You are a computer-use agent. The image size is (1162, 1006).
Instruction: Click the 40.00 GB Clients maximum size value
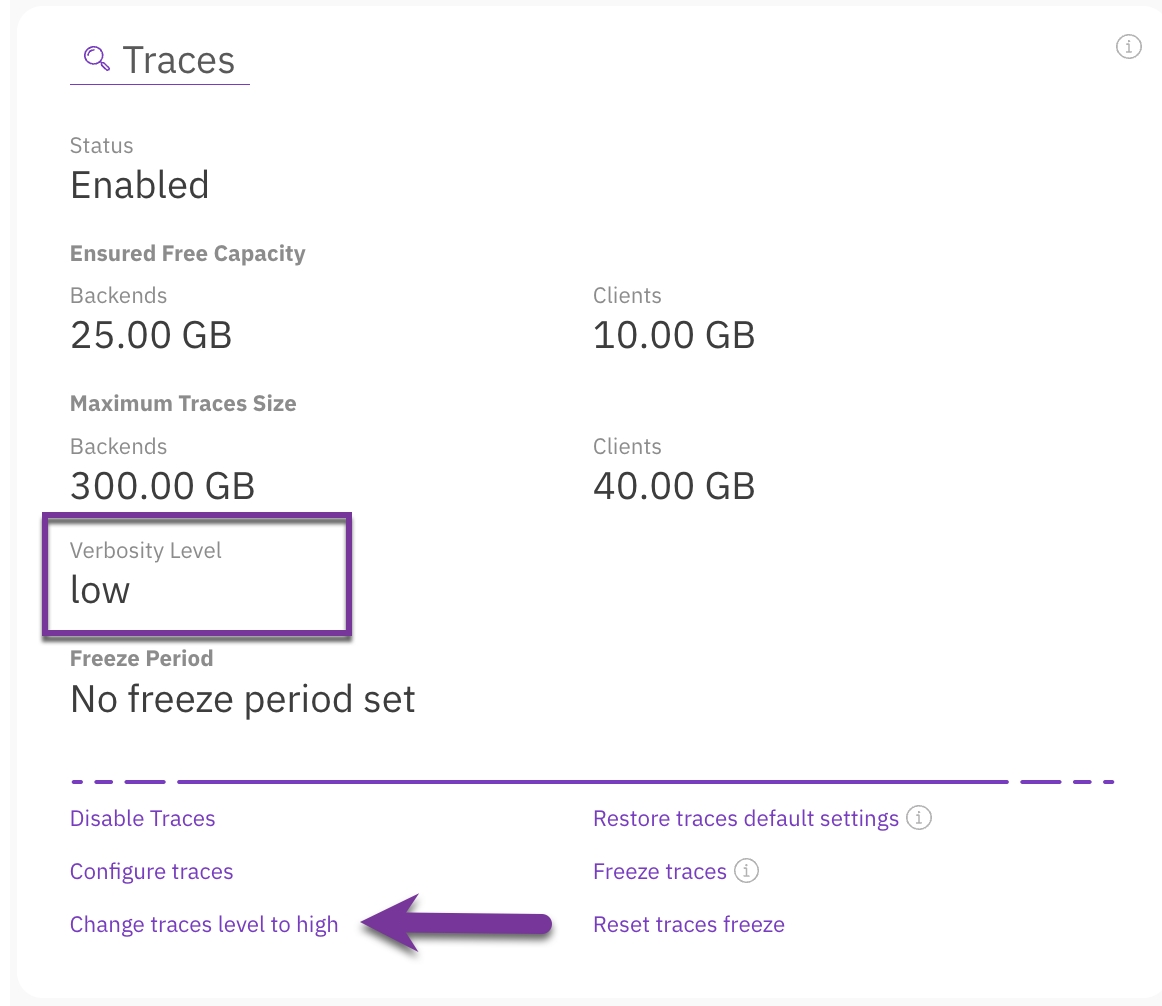(x=673, y=486)
